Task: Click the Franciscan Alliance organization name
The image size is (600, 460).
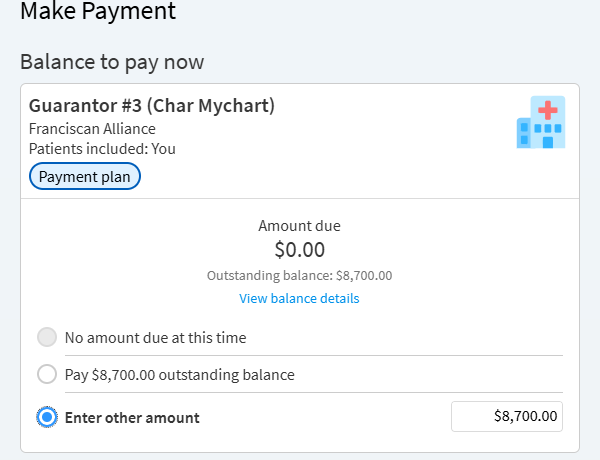Action: click(x=92, y=128)
